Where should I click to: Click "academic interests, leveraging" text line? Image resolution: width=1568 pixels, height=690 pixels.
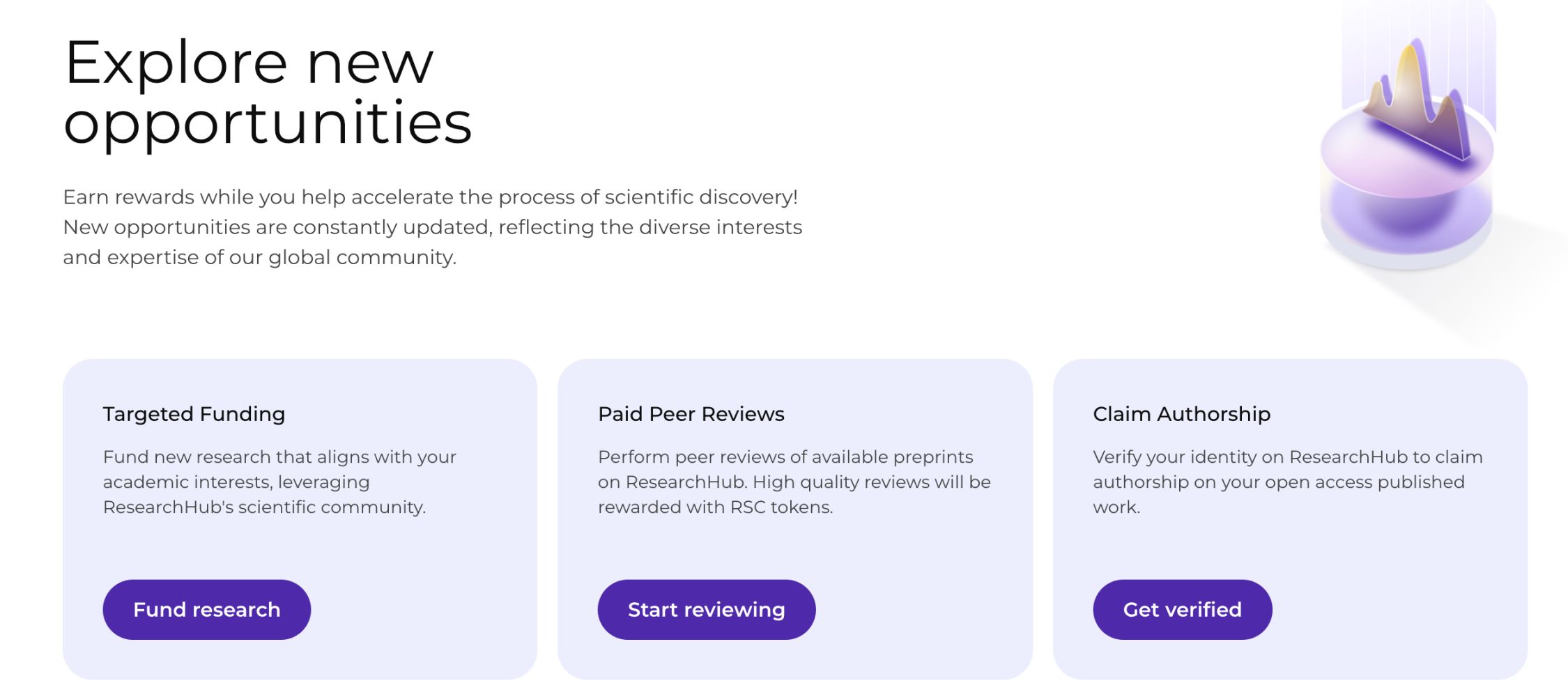pos(236,482)
